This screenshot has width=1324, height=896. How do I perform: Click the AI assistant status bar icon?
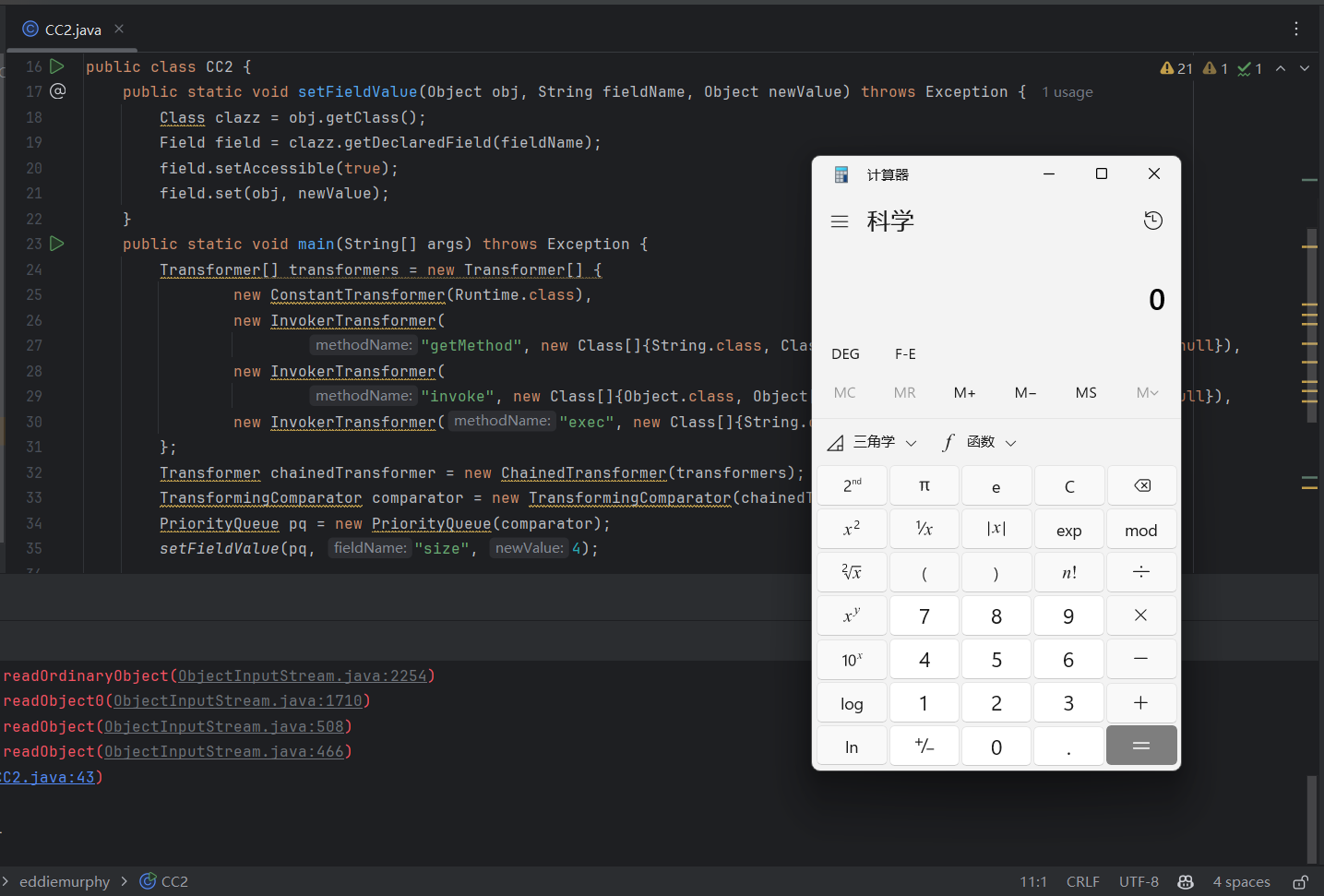click(x=1186, y=882)
